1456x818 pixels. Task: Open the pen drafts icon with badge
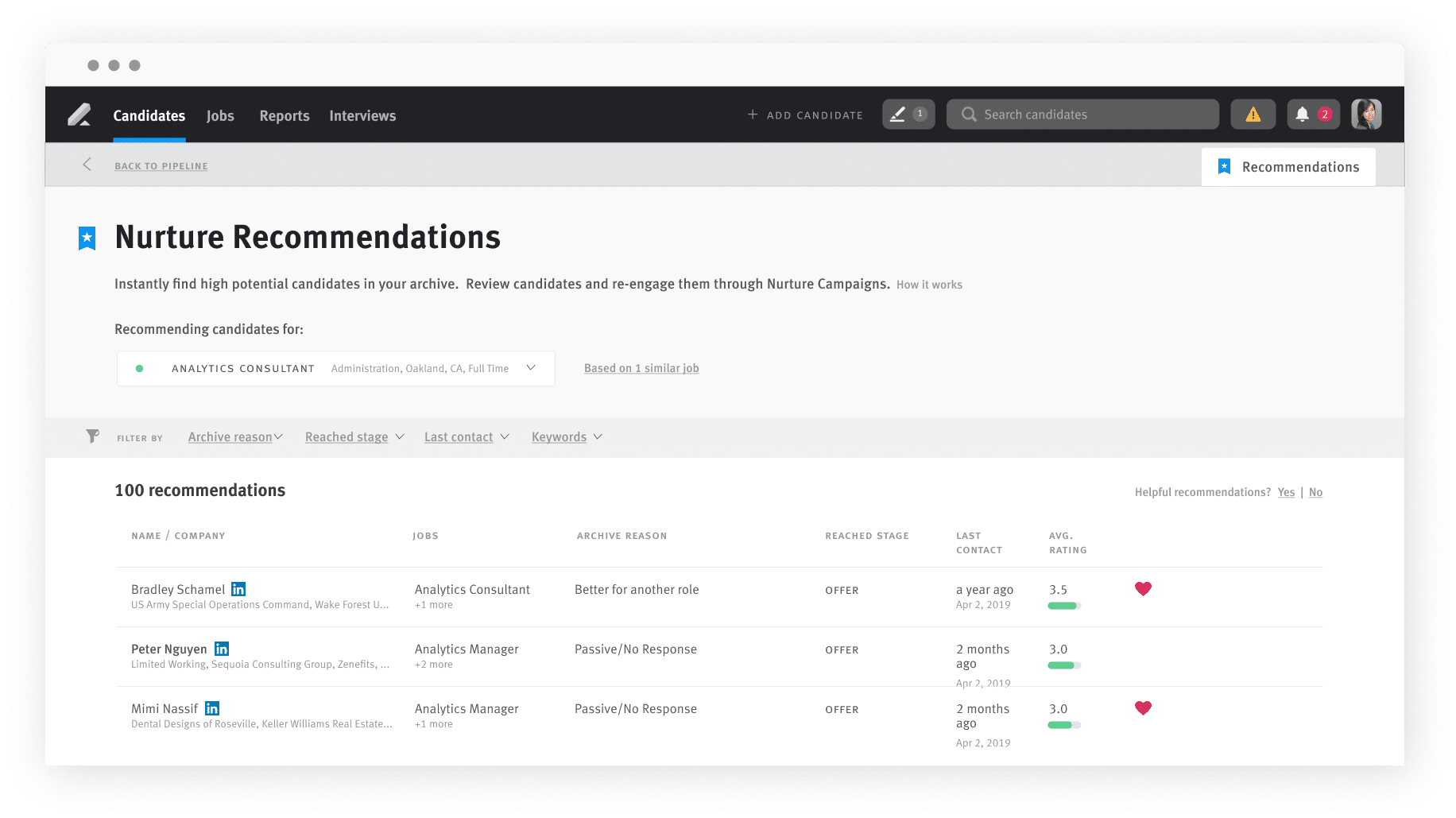click(908, 114)
